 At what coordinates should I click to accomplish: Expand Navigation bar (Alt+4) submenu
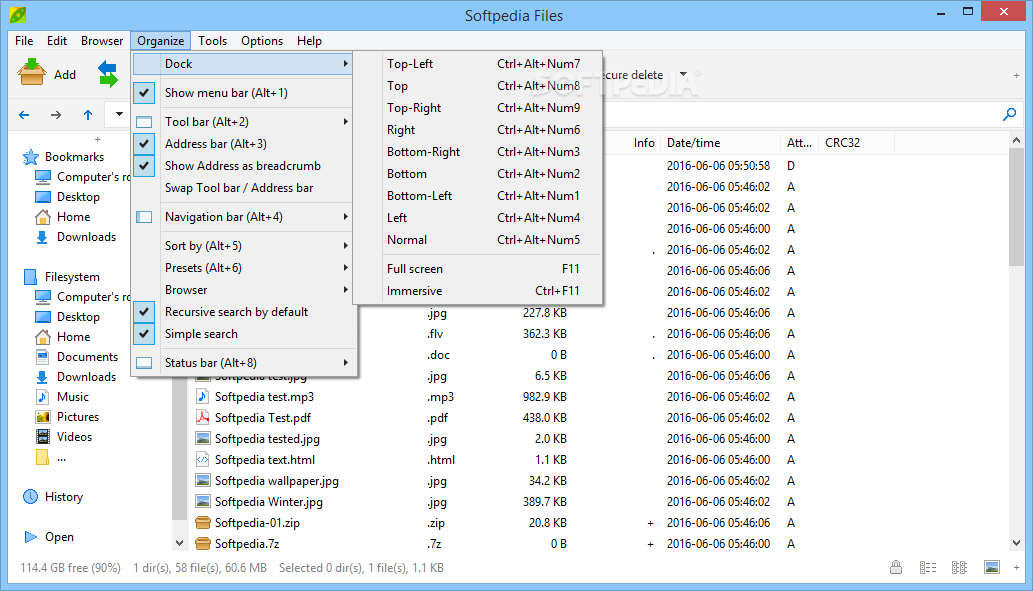point(244,217)
